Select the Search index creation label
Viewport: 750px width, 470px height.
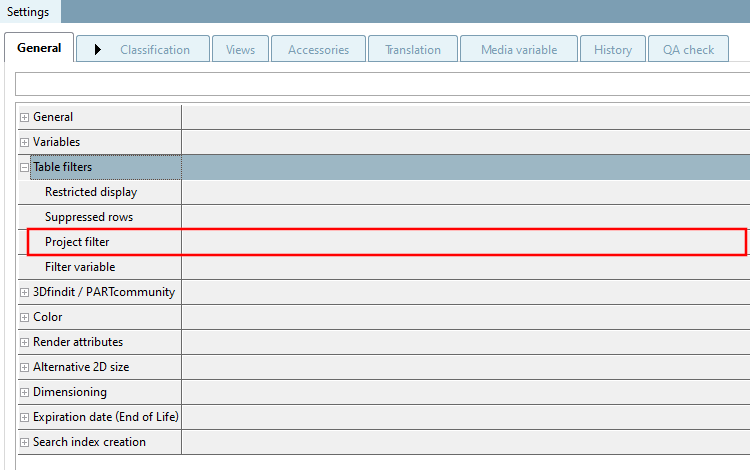(89, 441)
